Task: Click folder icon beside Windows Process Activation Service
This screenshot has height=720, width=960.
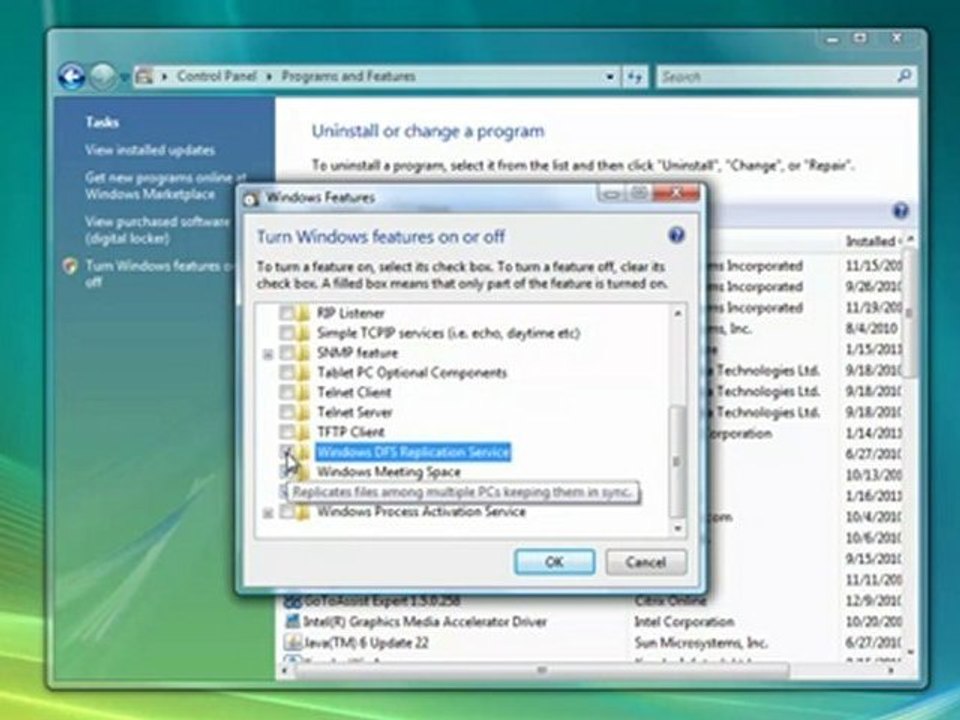Action: 303,512
